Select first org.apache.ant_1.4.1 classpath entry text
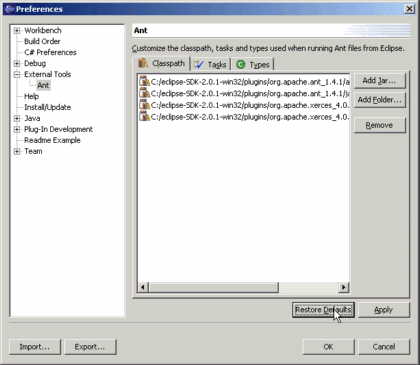The height and width of the screenshot is (365, 420). point(250,82)
